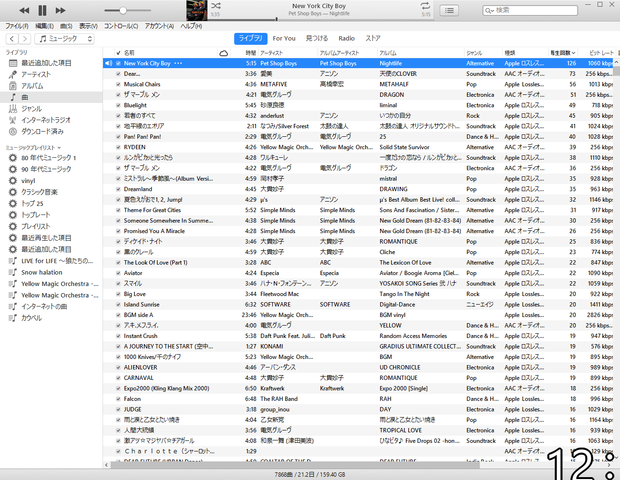The image size is (620, 480).
Task: Open Snow halation playlist
Action: (42, 272)
